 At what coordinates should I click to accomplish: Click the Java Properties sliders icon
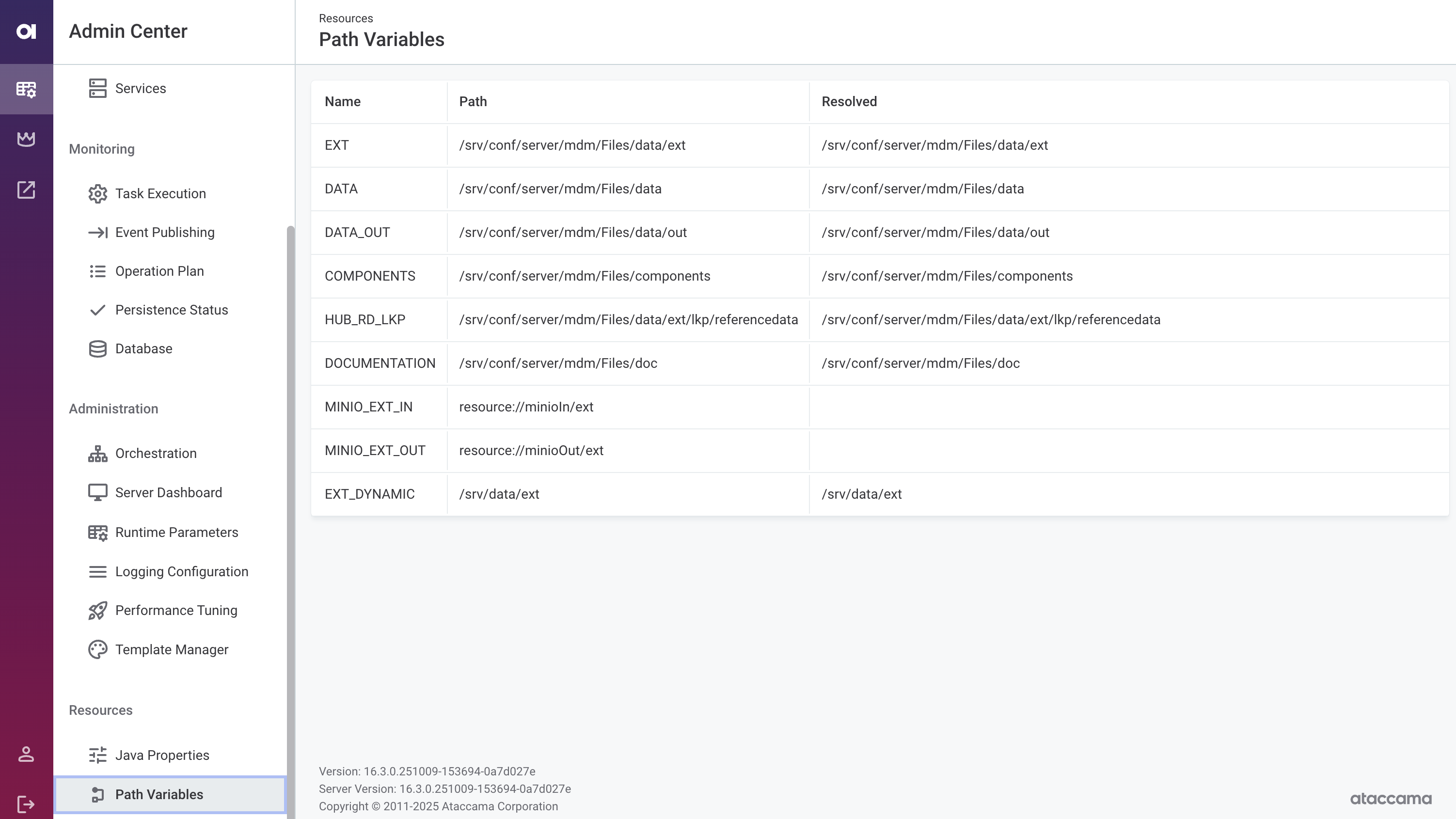[98, 755]
